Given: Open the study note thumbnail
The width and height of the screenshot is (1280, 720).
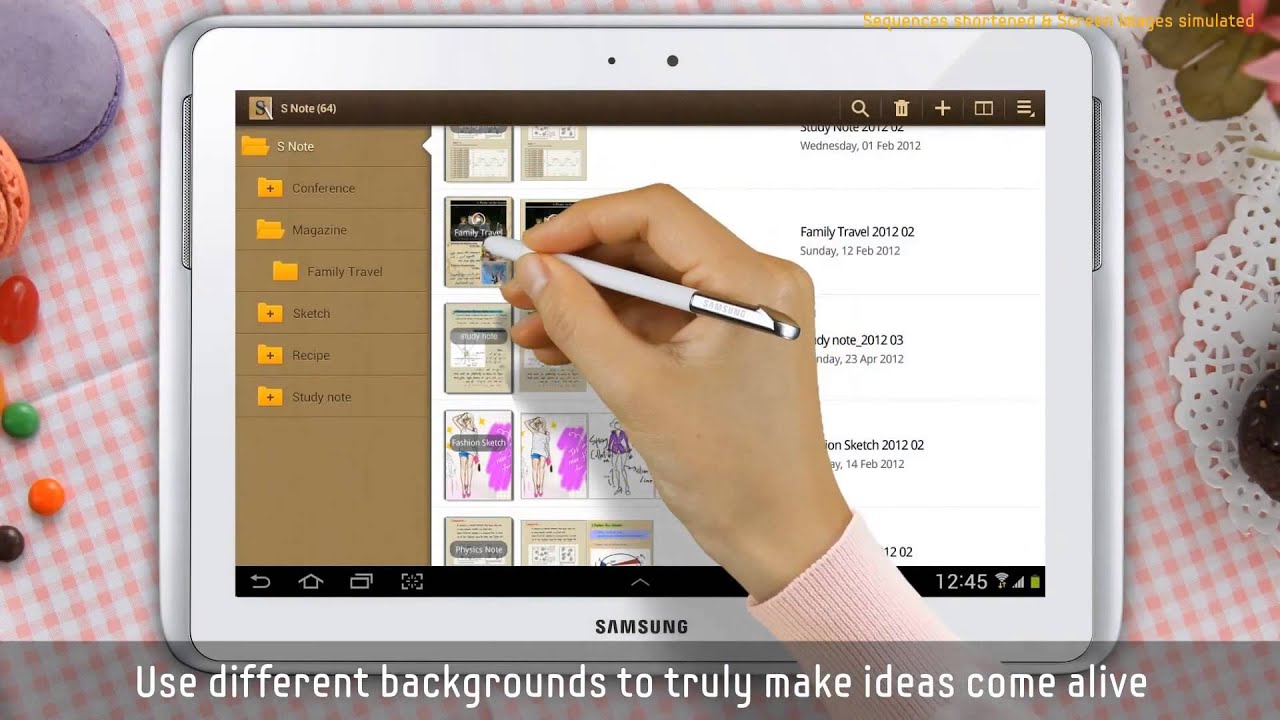Looking at the screenshot, I should coord(478,348).
